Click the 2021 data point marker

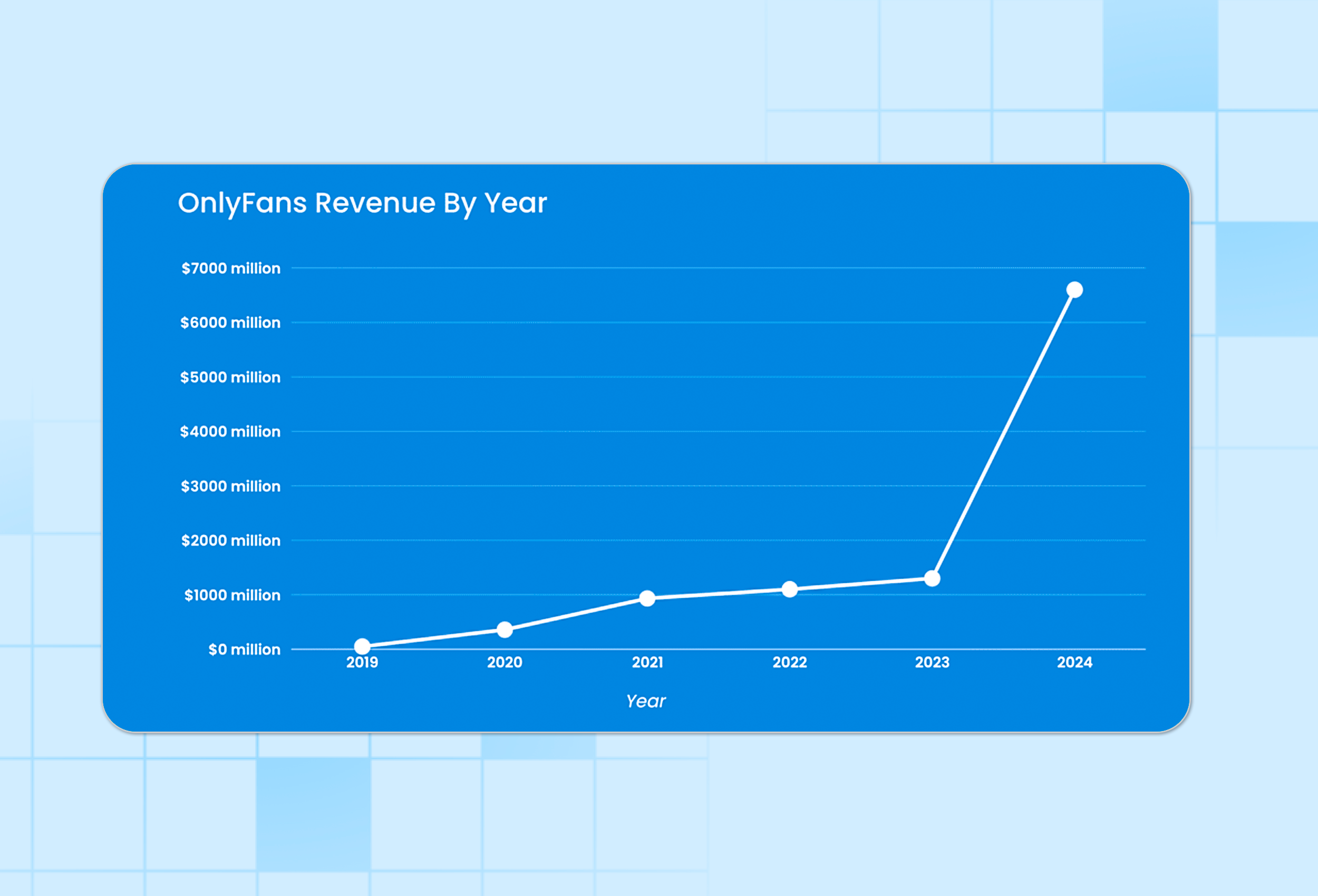647,598
